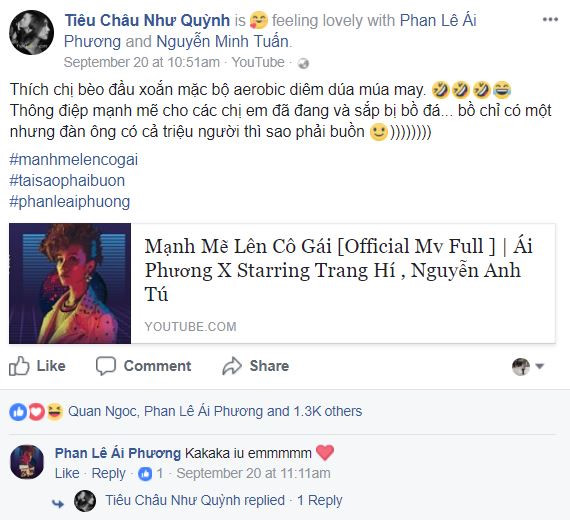Viewport: 570px width, 520px height.
Task: Open the post options three-dot menu
Action: coord(550,20)
